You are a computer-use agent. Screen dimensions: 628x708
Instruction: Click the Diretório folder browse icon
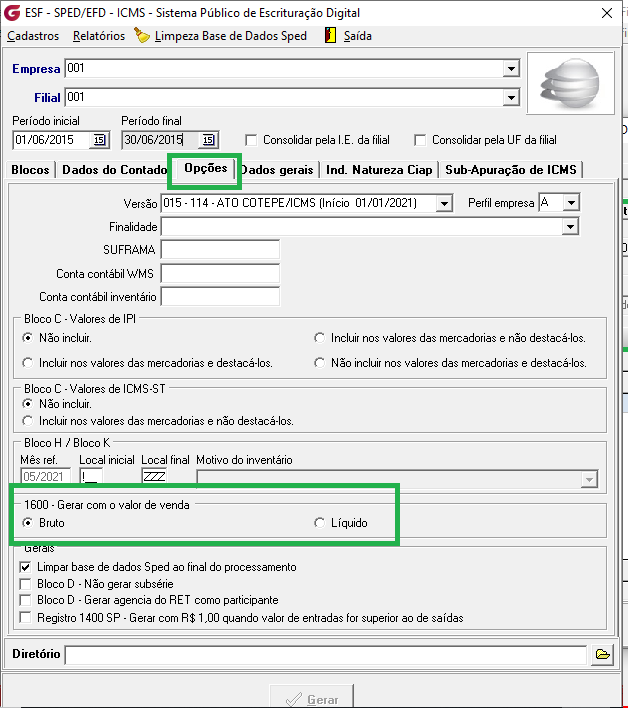[x=603, y=654]
